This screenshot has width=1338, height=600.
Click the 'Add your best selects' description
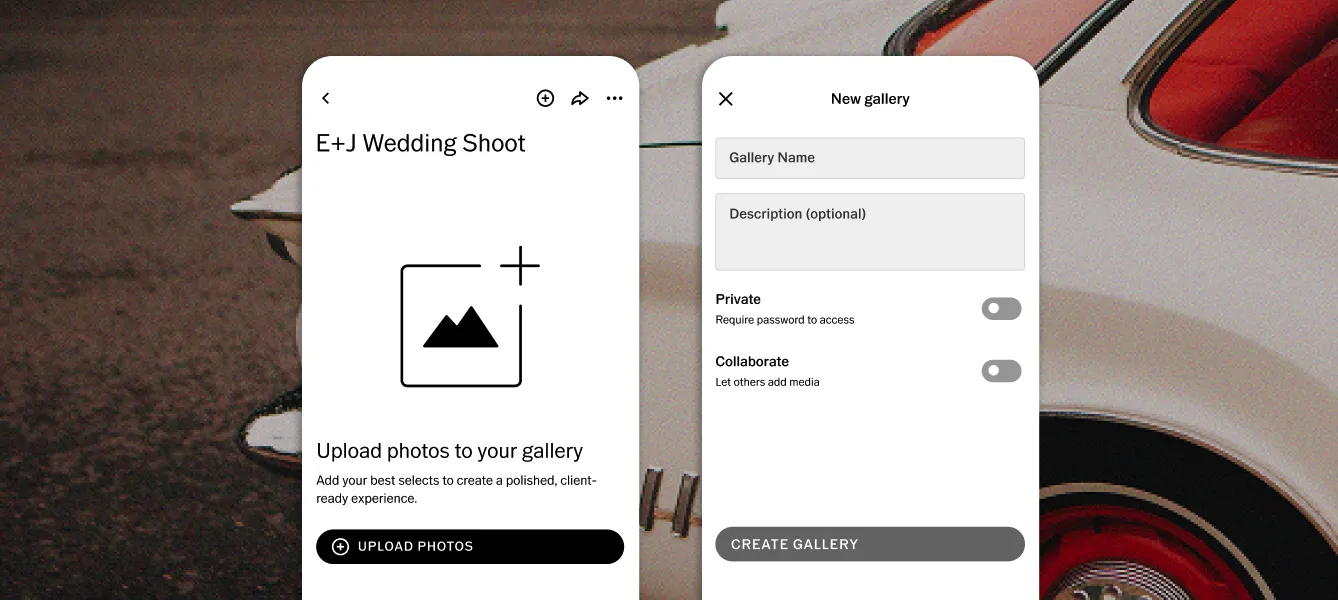pos(456,489)
